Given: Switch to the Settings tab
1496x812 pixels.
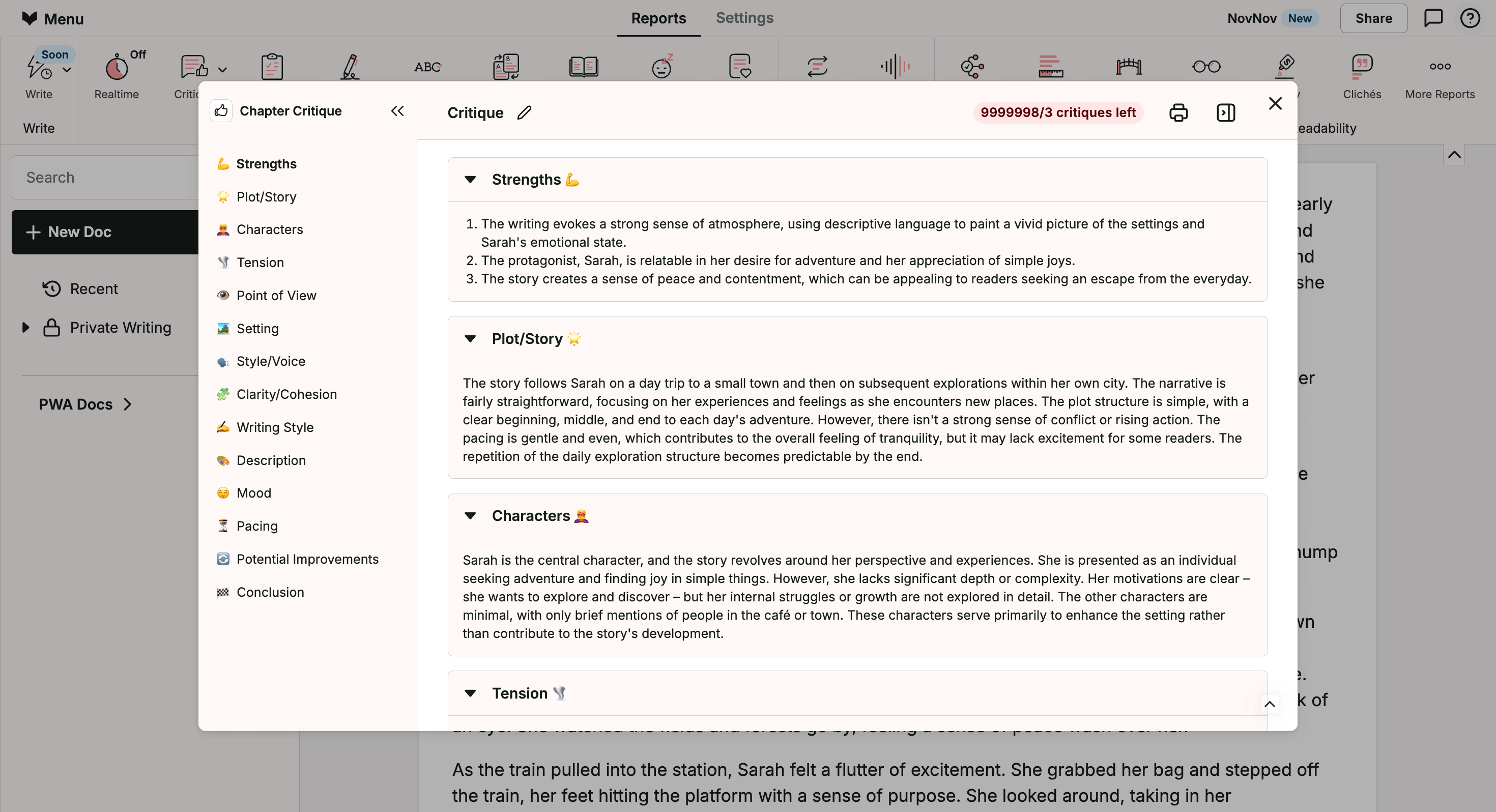Looking at the screenshot, I should point(744,18).
